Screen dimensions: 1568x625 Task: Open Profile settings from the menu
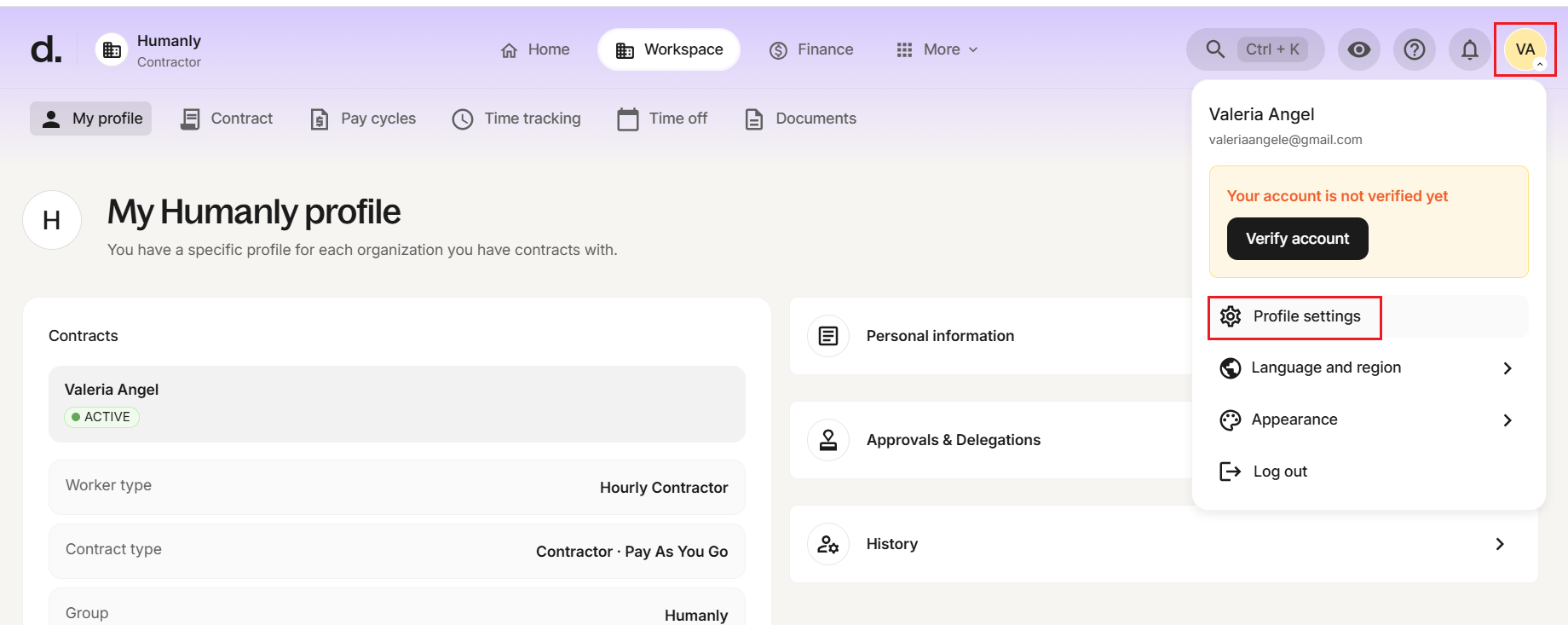pyautogui.click(x=1294, y=316)
